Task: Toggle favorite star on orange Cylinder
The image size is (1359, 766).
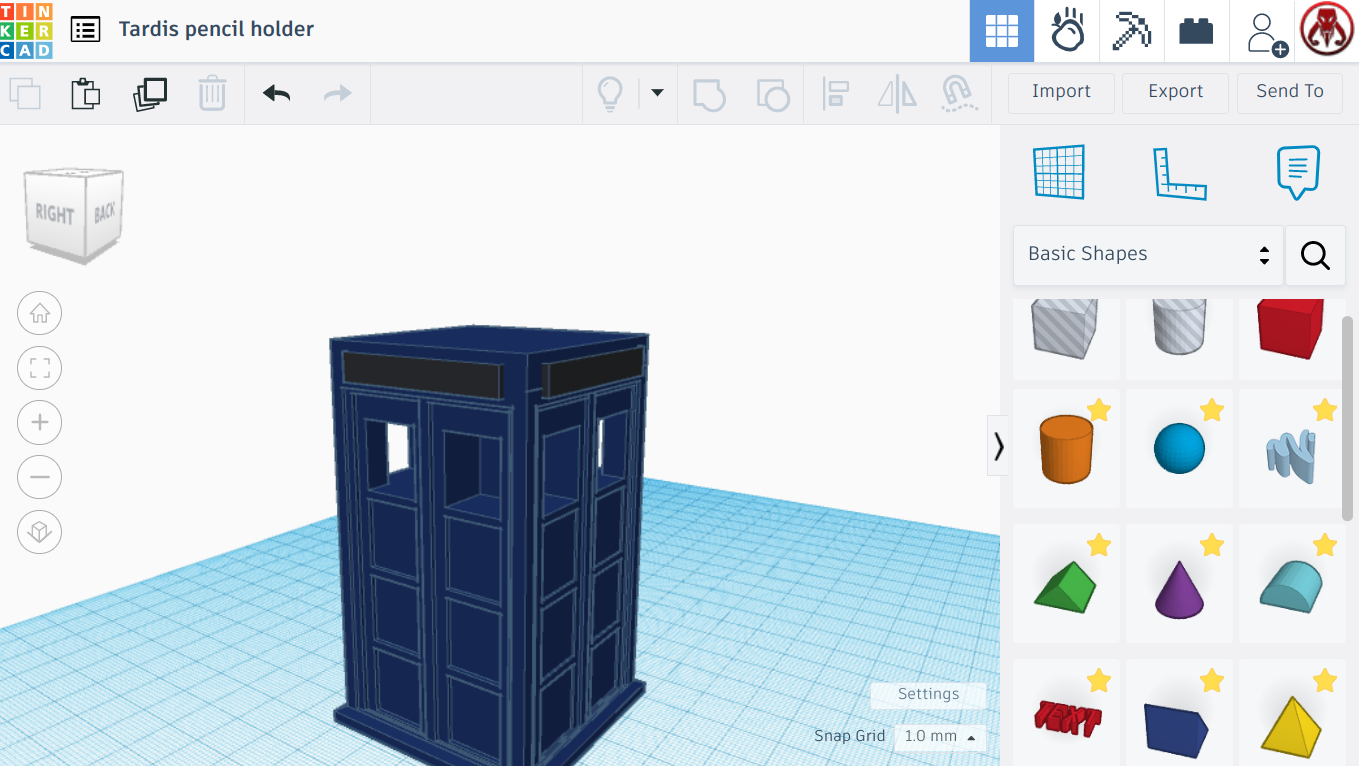Action: 1099,409
